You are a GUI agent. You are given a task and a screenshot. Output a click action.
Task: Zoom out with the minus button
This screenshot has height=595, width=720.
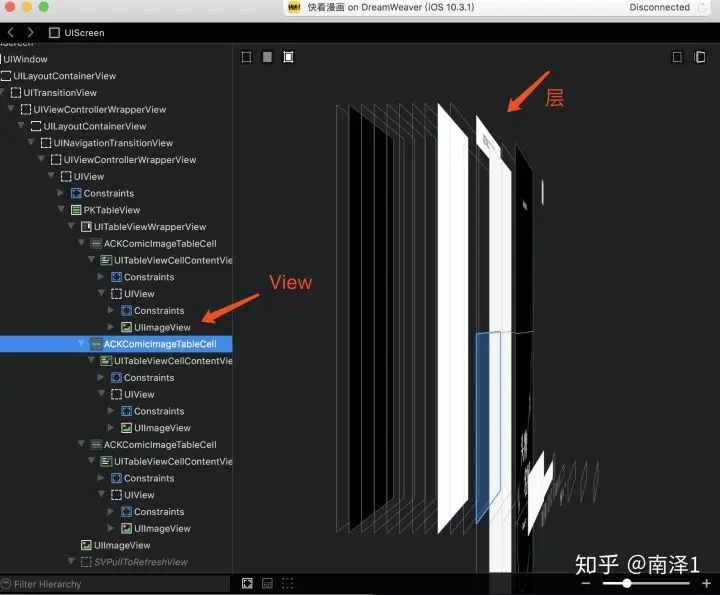[x=586, y=584]
